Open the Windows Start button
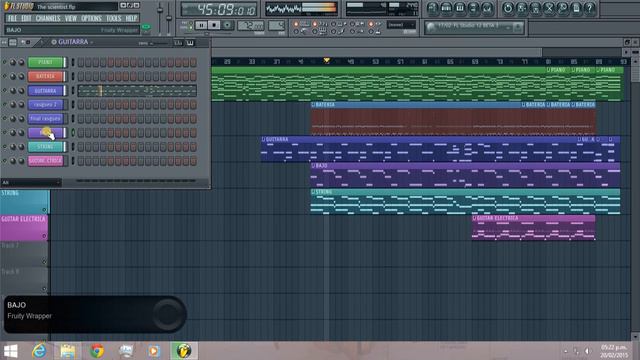 tap(11, 351)
